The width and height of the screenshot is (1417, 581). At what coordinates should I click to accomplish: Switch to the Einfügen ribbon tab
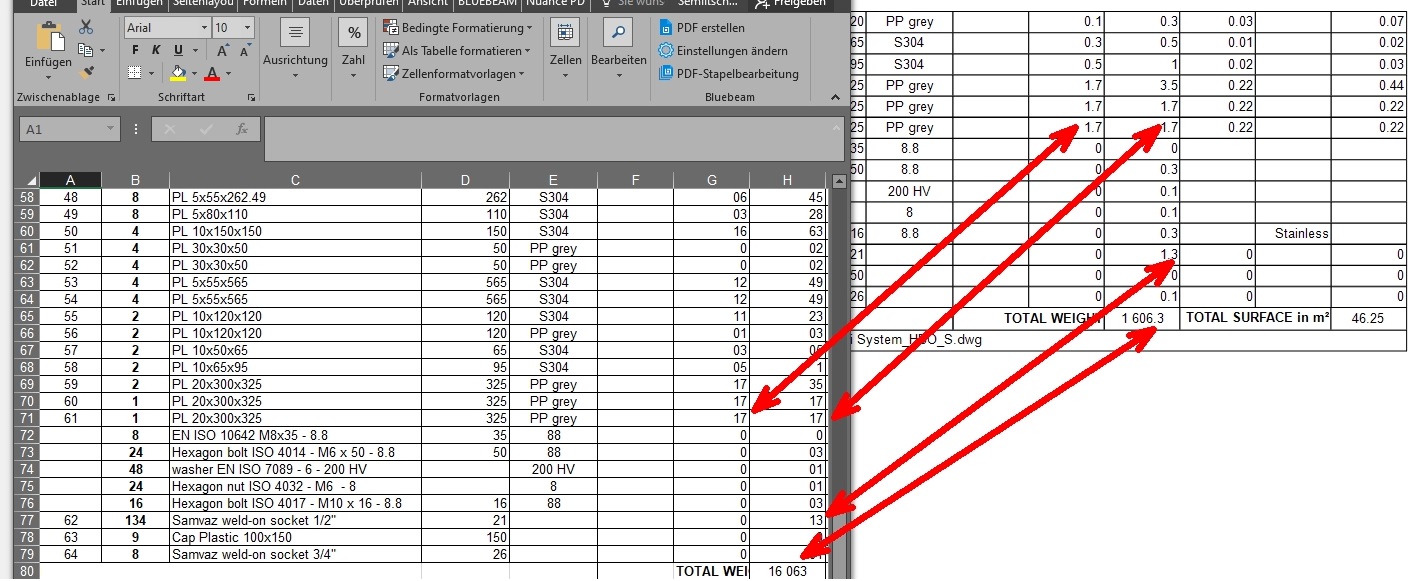(139, 4)
